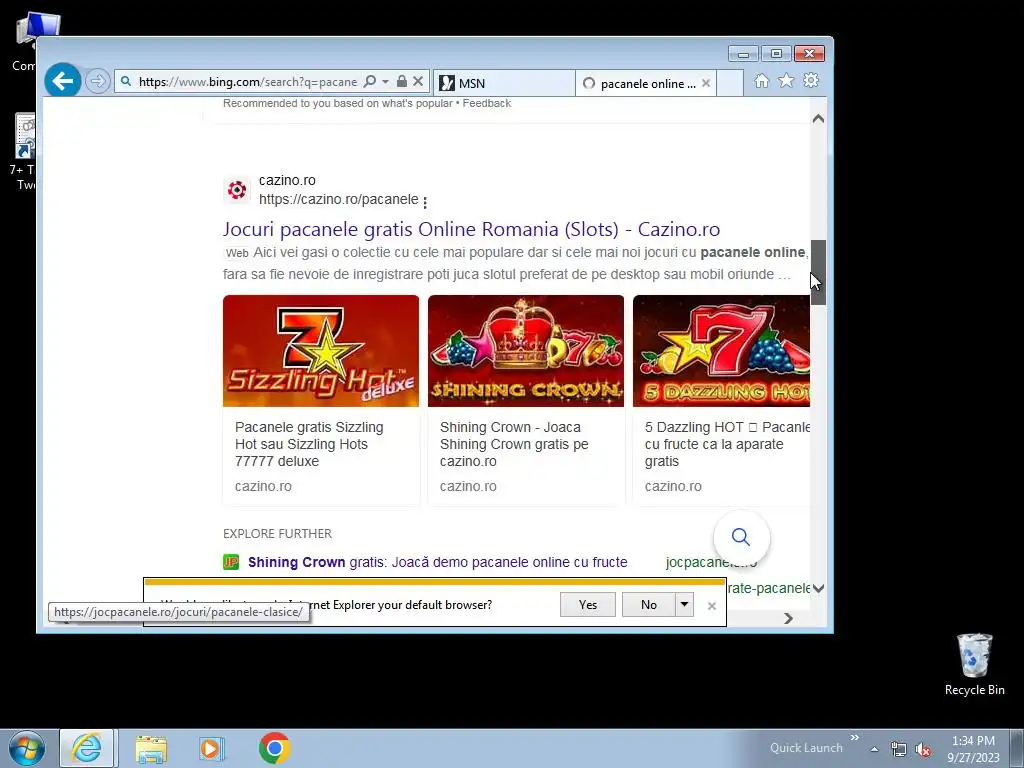Open the three-dot menu beside cazino.ro URL

pos(425,202)
